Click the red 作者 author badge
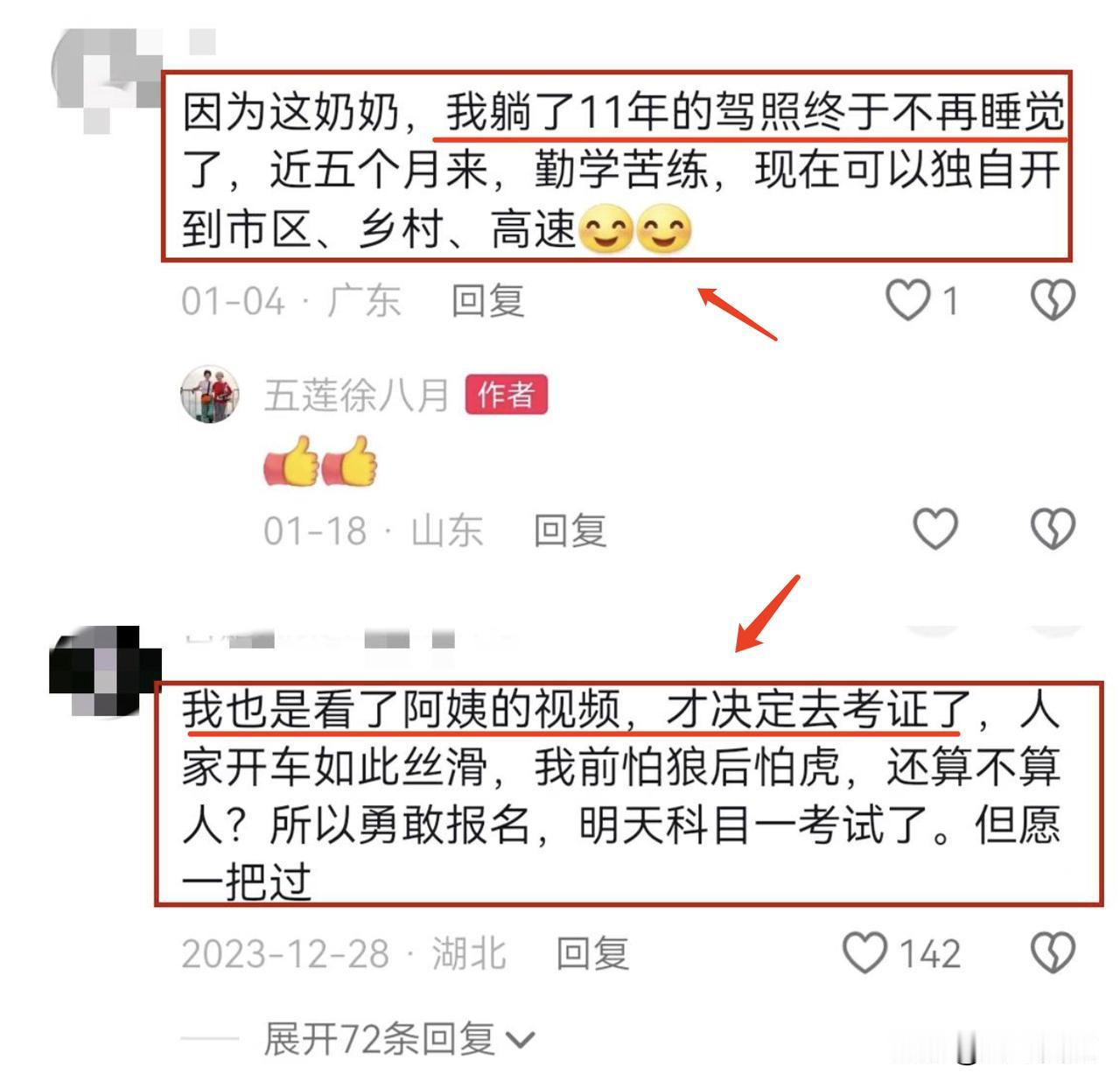The image size is (1120, 1088). [x=506, y=395]
